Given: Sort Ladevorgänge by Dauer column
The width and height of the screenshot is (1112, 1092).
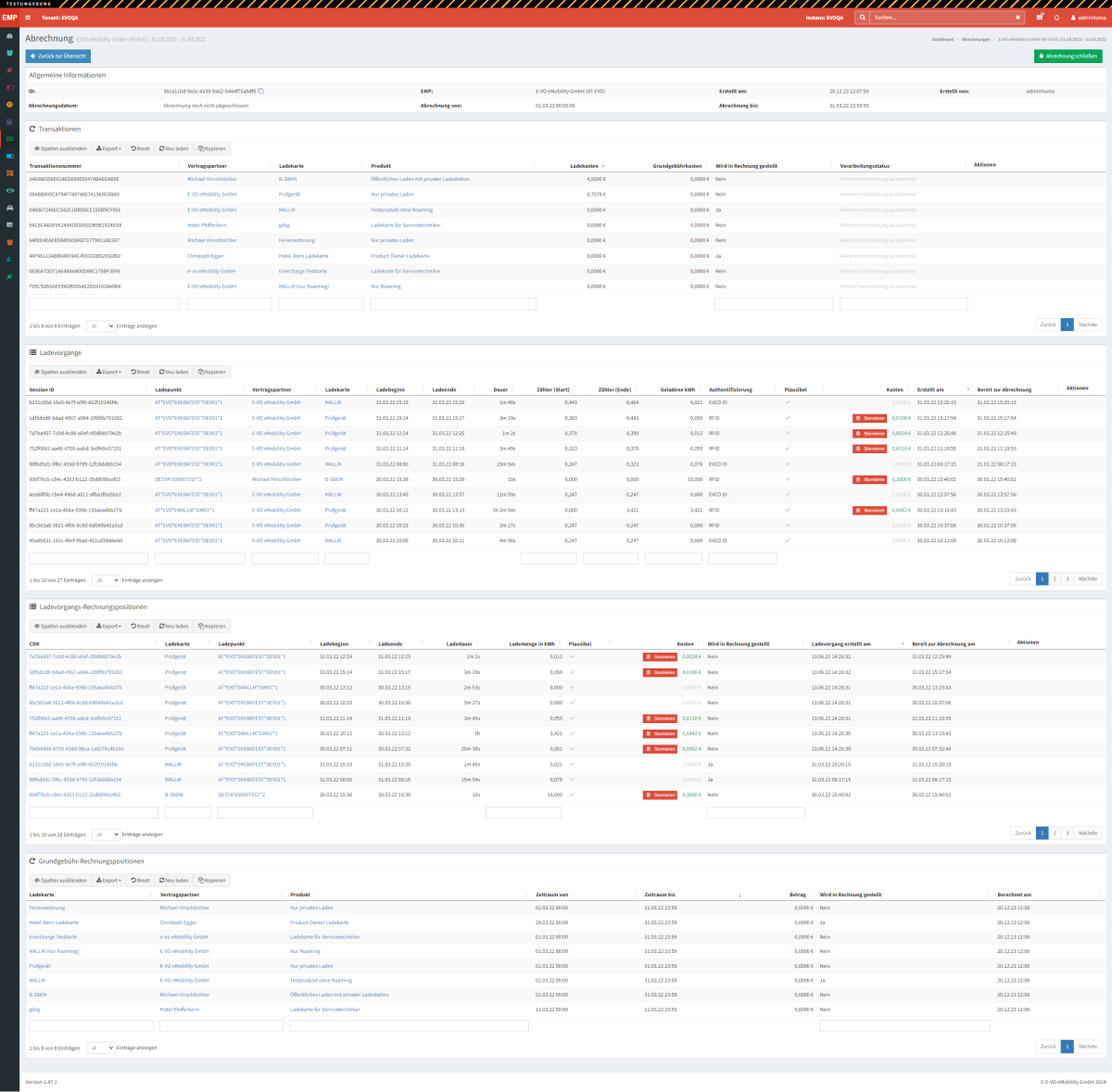Looking at the screenshot, I should coord(501,390).
